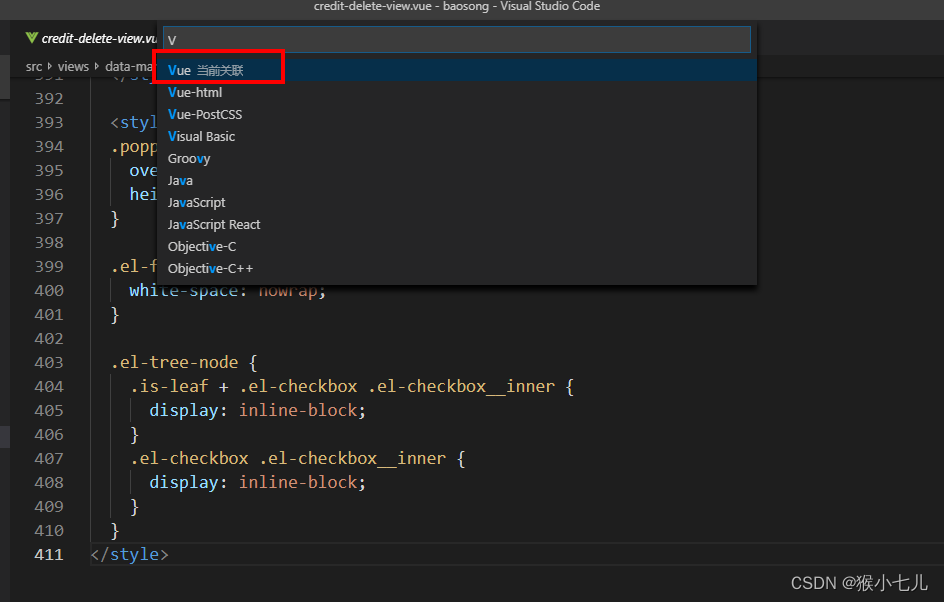The width and height of the screenshot is (944, 602).
Task: Select JavaScript React language mode
Action: (x=456, y=225)
